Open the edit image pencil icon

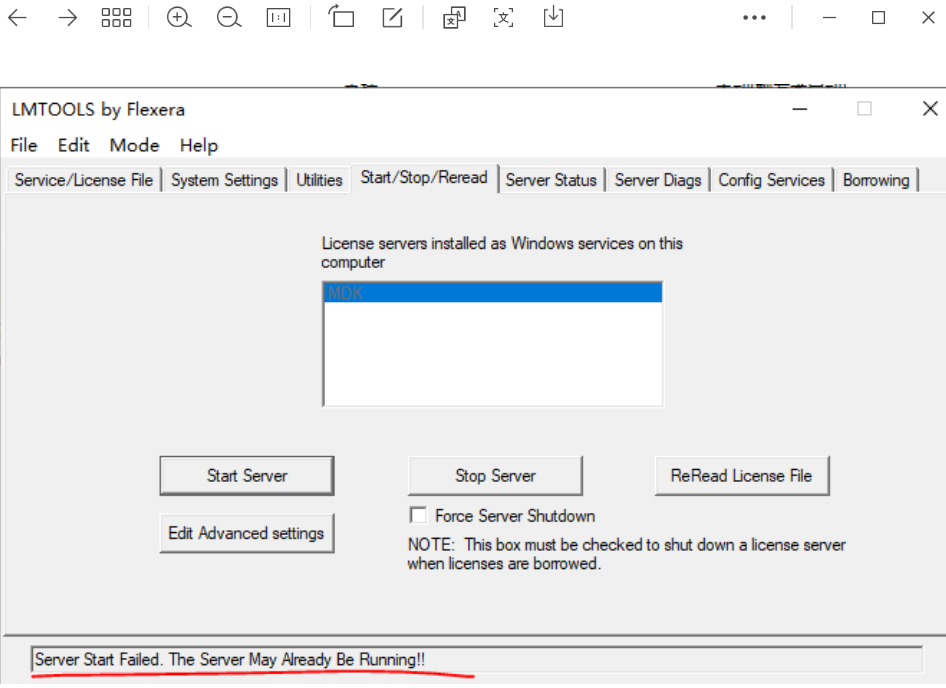[x=393, y=18]
